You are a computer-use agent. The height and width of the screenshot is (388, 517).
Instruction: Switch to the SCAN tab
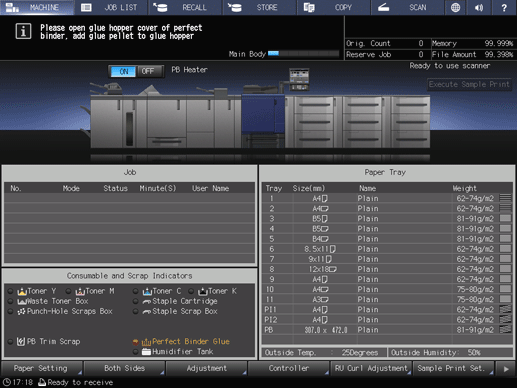coord(408,7)
